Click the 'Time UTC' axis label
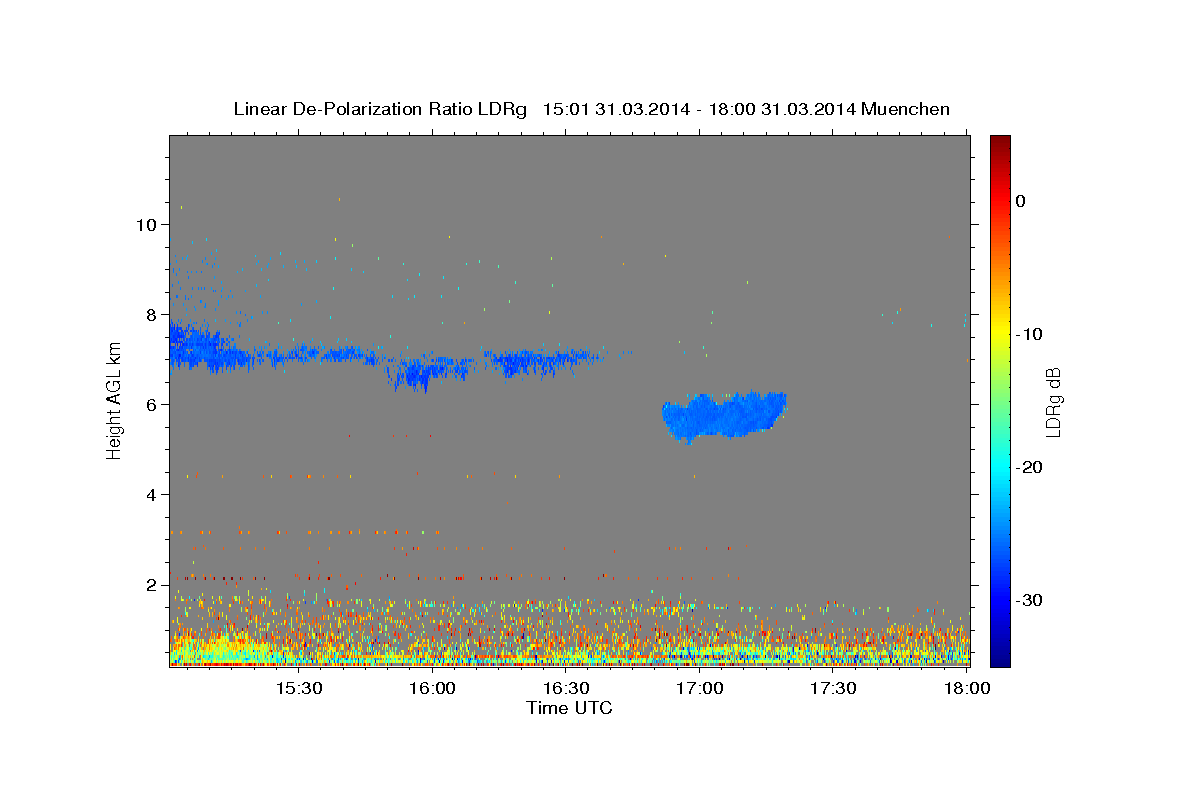Viewport: 1200px width, 800px height. click(569, 708)
